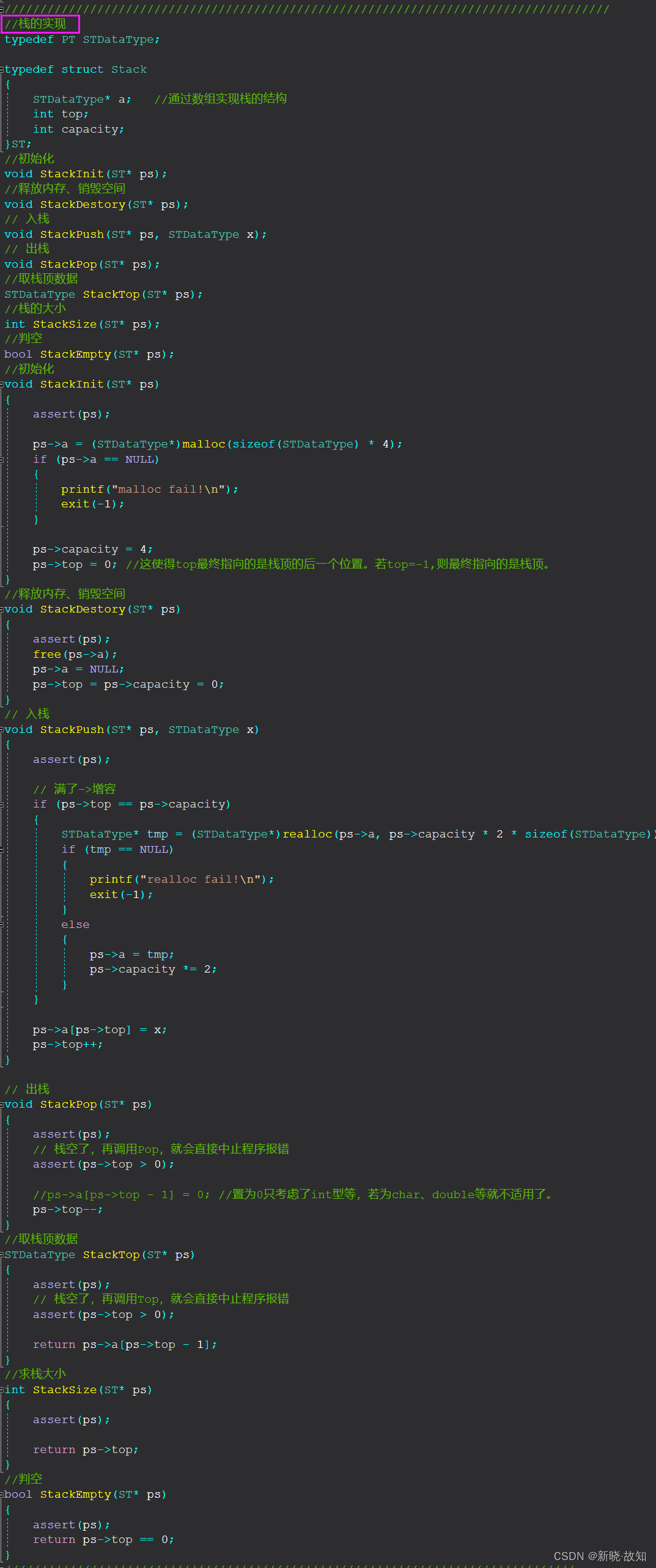Click the 'ps->a = NULL;' line
This screenshot has height=1568, width=656.
(78, 669)
